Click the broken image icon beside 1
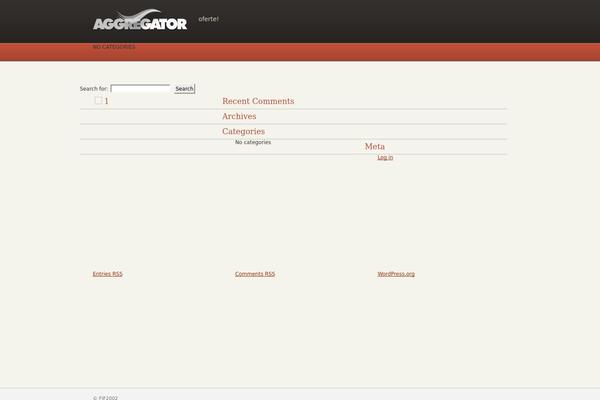Screen dimensions: 600x400 tap(98, 100)
